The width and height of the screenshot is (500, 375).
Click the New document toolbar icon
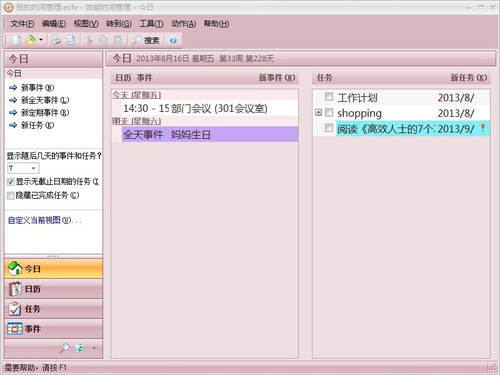coord(16,40)
